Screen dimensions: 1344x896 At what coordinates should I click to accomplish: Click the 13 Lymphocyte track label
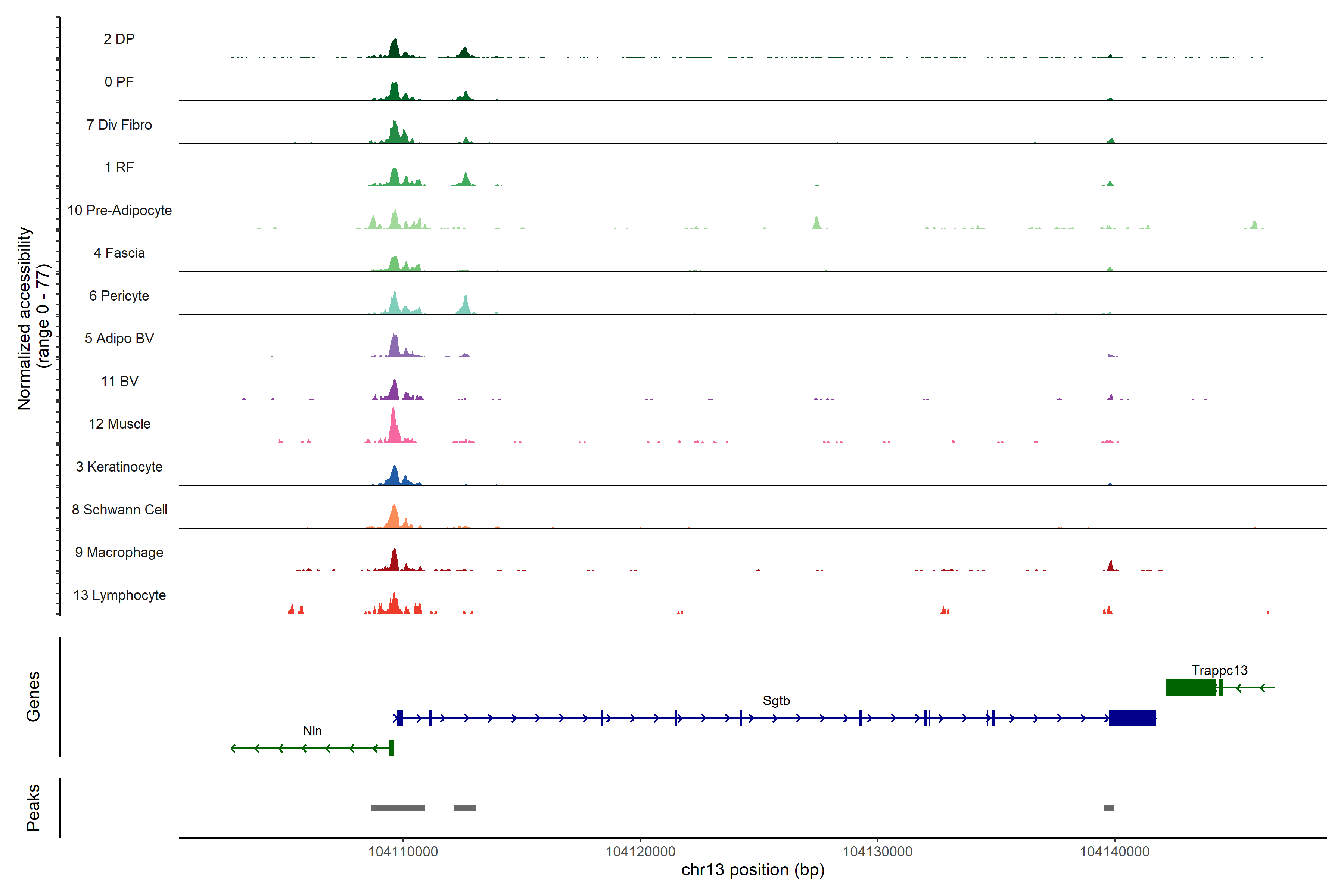[x=119, y=595]
